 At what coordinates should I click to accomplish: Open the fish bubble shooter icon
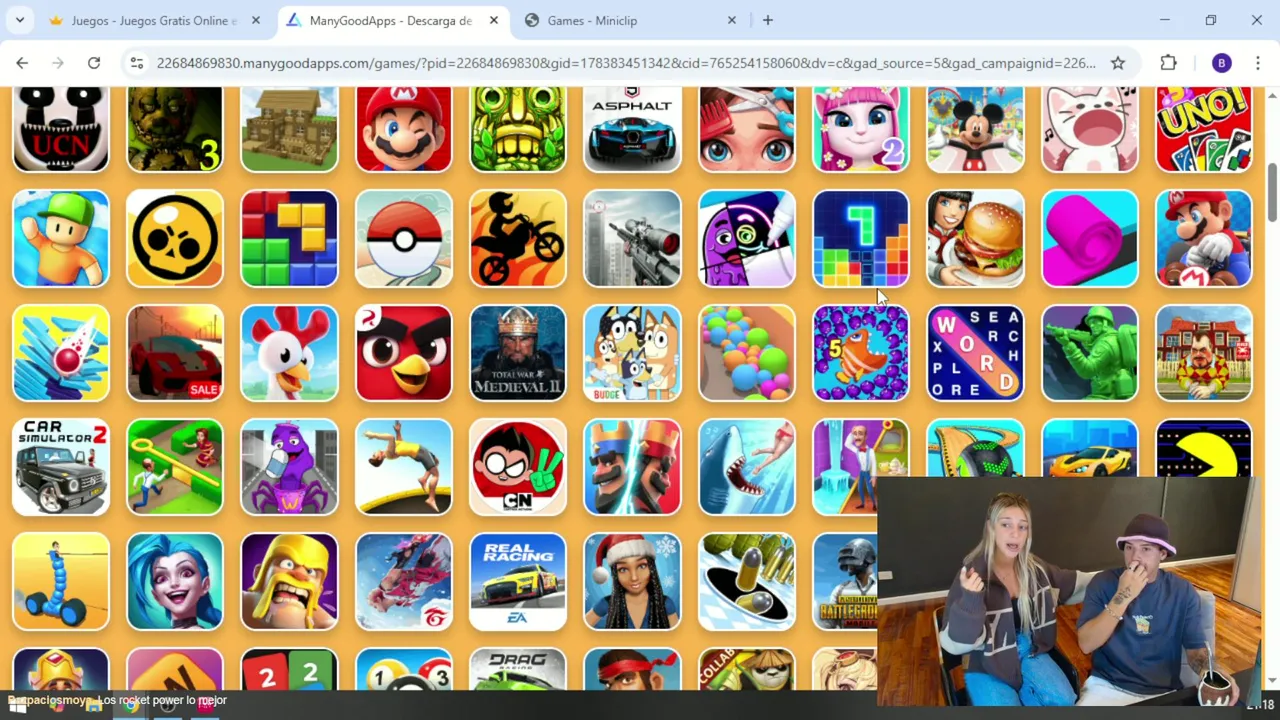point(861,353)
